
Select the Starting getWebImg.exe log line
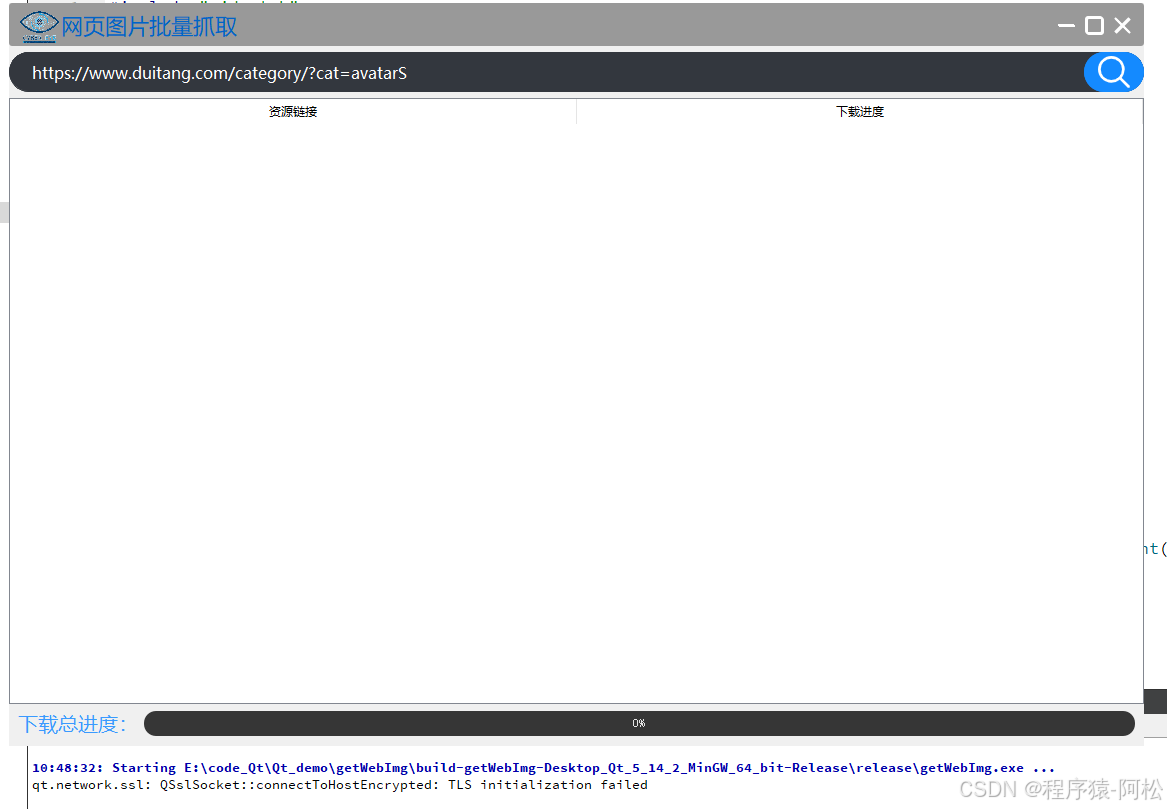coord(400,767)
